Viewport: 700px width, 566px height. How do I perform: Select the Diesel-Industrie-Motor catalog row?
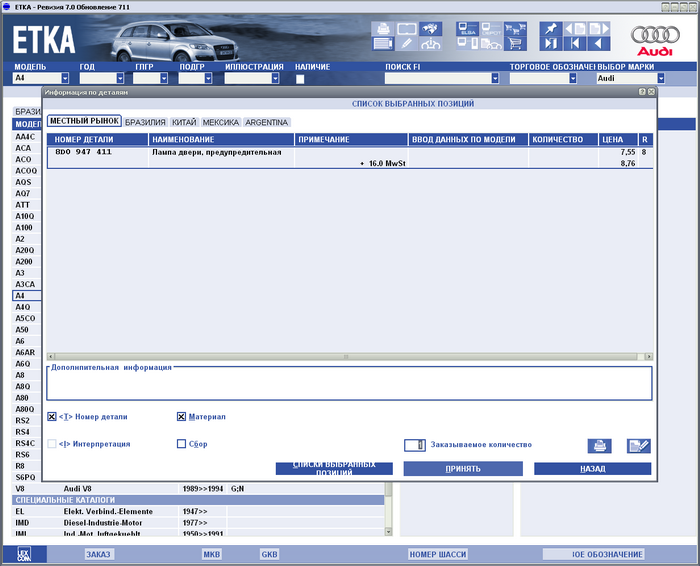coord(198,523)
